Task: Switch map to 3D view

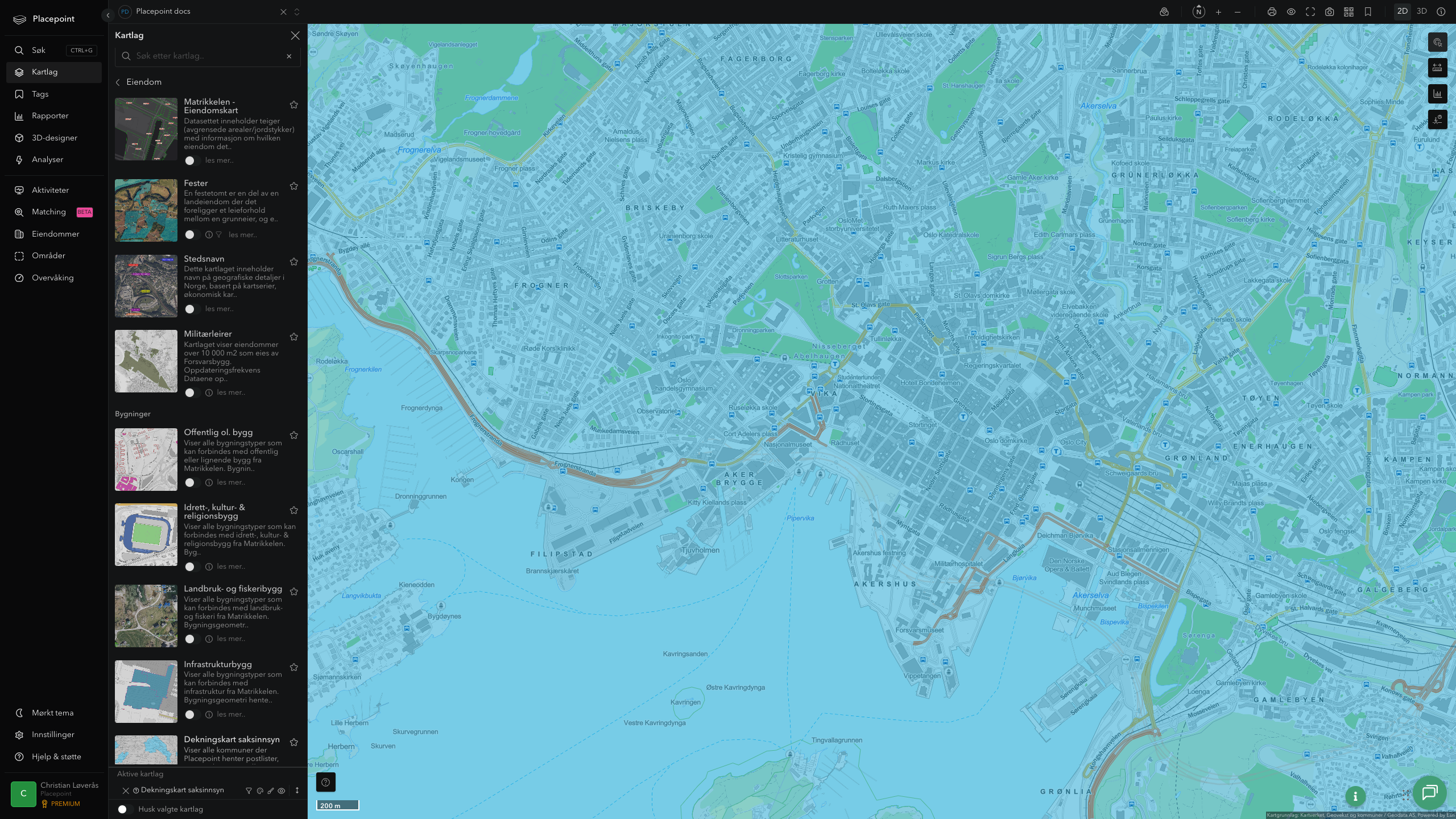Action: pos(1422,11)
